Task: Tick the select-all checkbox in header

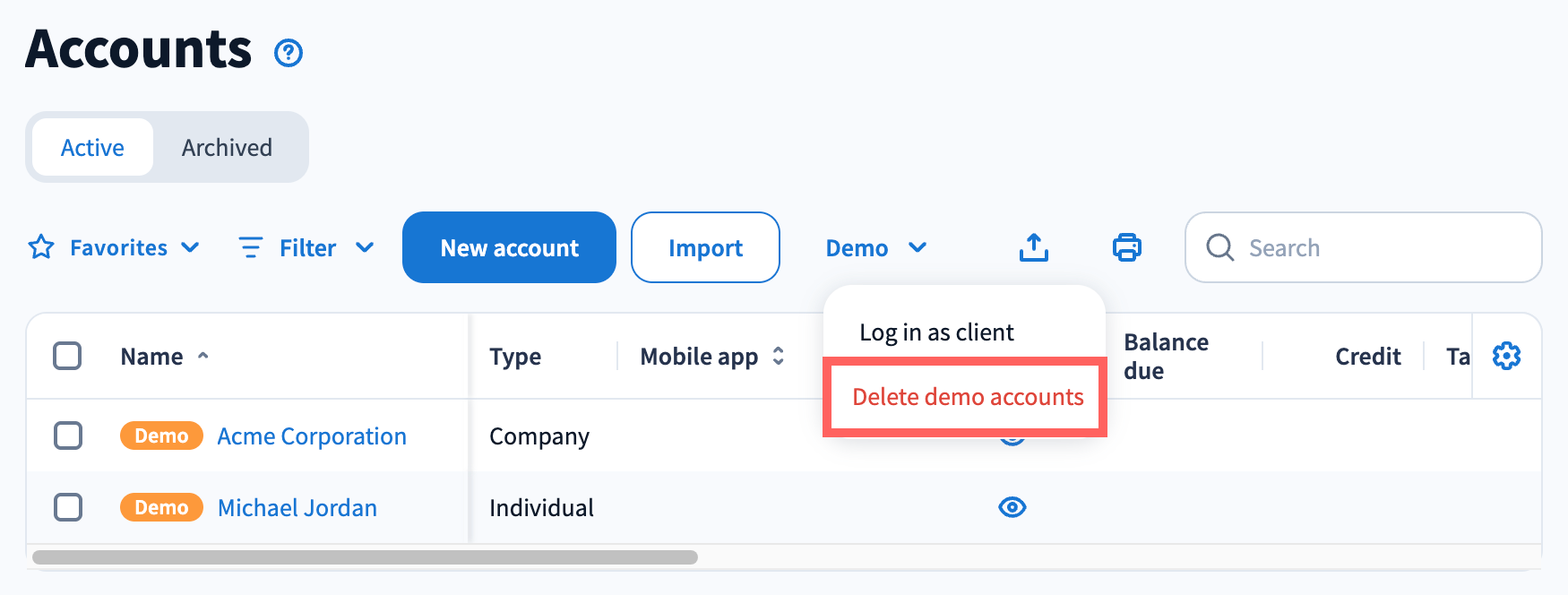Action: point(67,356)
